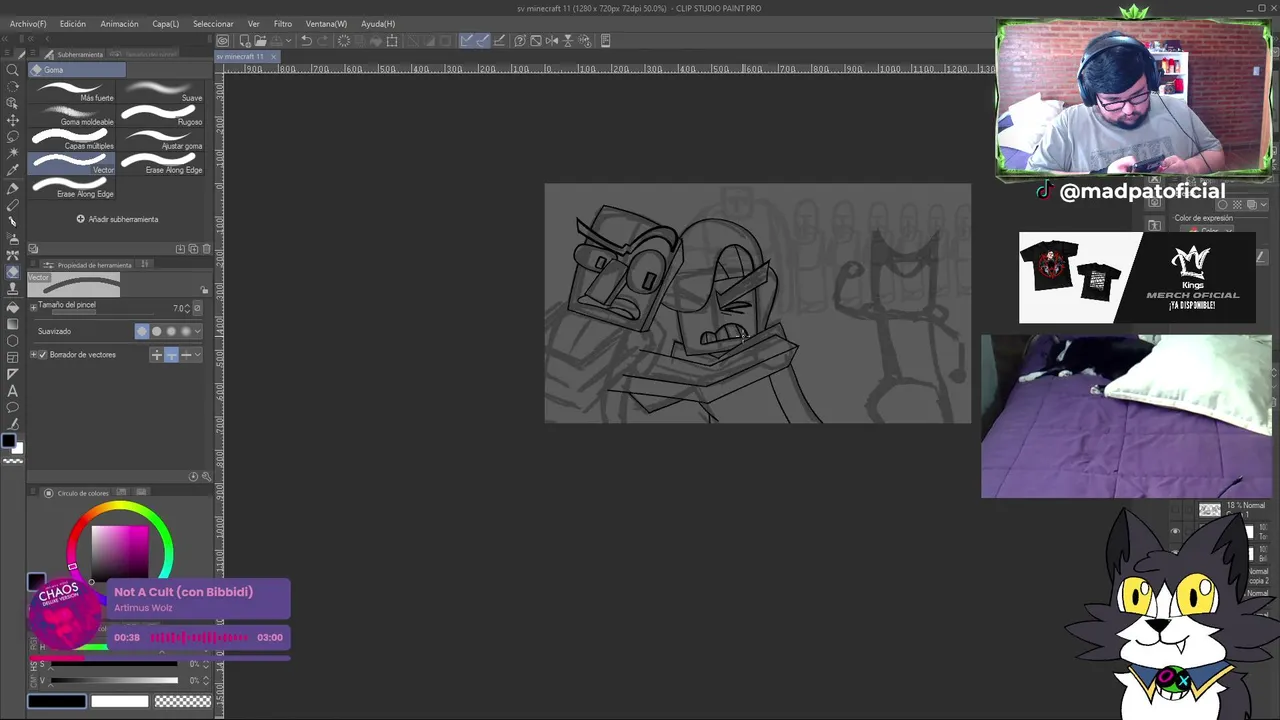The width and height of the screenshot is (1280, 720).
Task: Click the Undo arrow icon
Action: click(306, 41)
